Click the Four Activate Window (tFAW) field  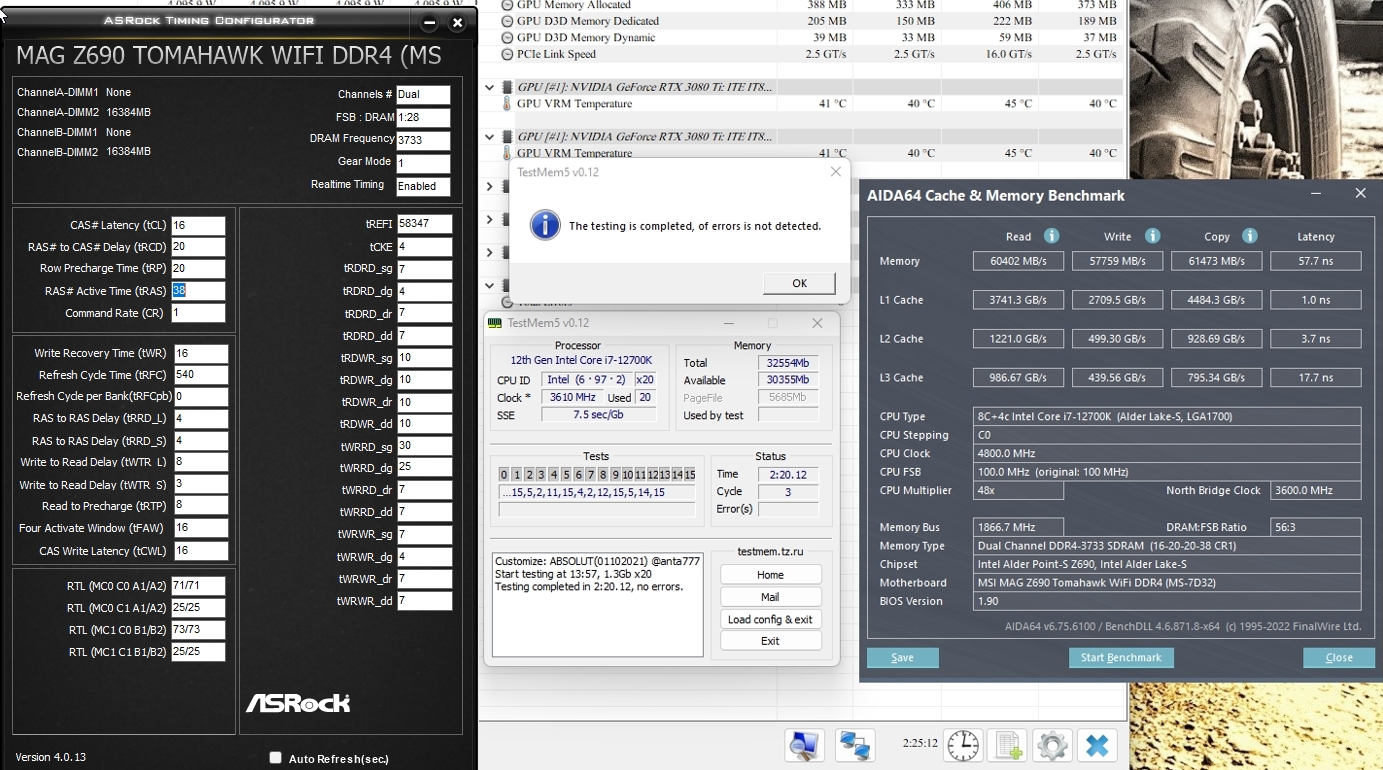200,528
